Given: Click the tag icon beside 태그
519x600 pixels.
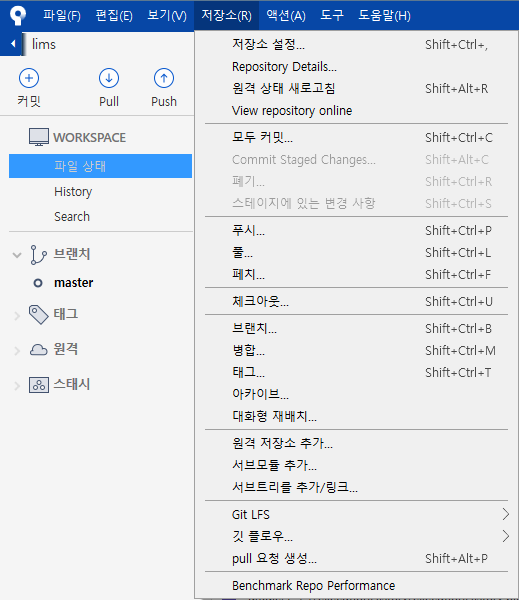Looking at the screenshot, I should click(39, 315).
